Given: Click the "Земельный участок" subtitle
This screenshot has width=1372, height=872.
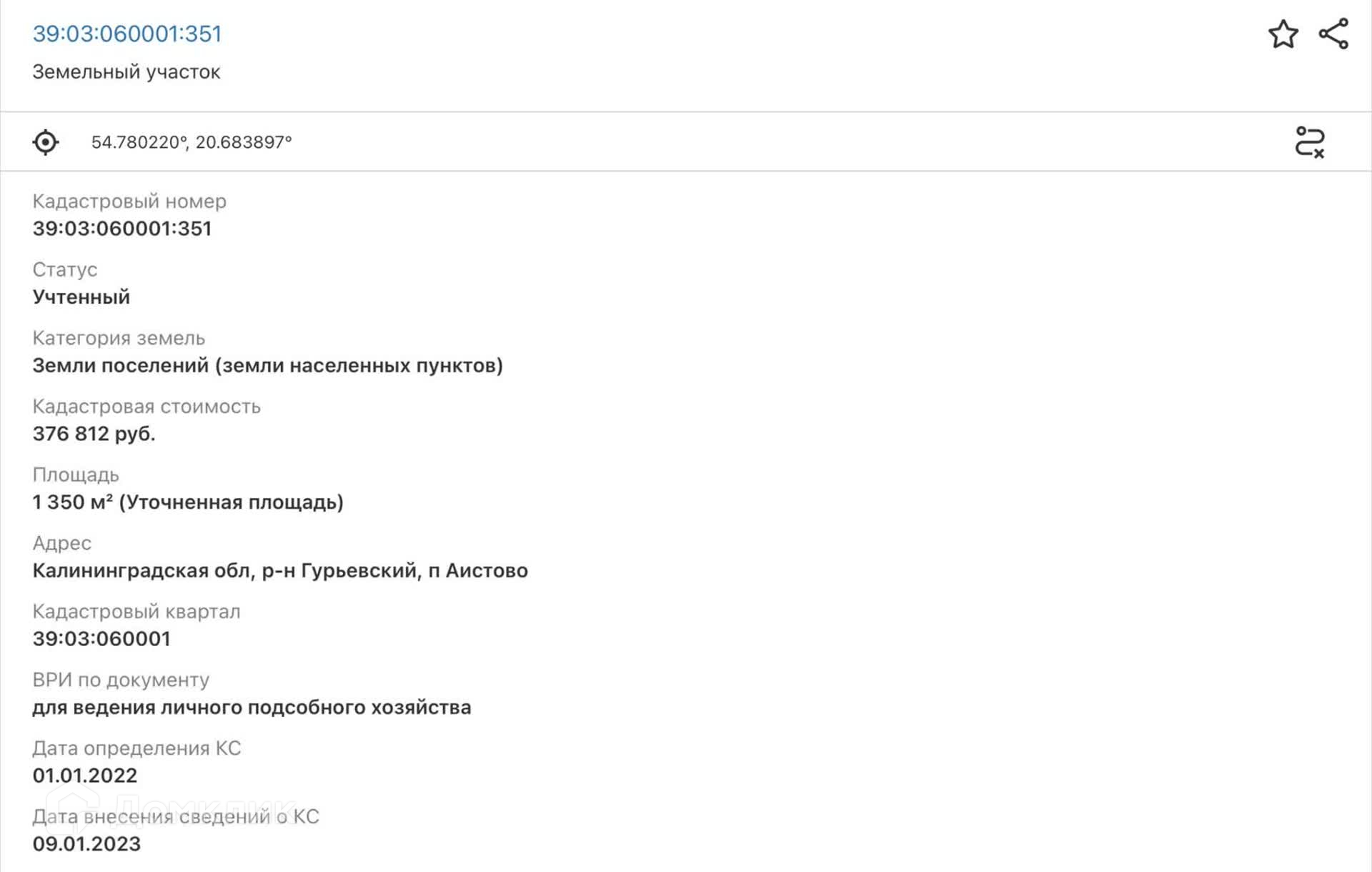Looking at the screenshot, I should 126,72.
